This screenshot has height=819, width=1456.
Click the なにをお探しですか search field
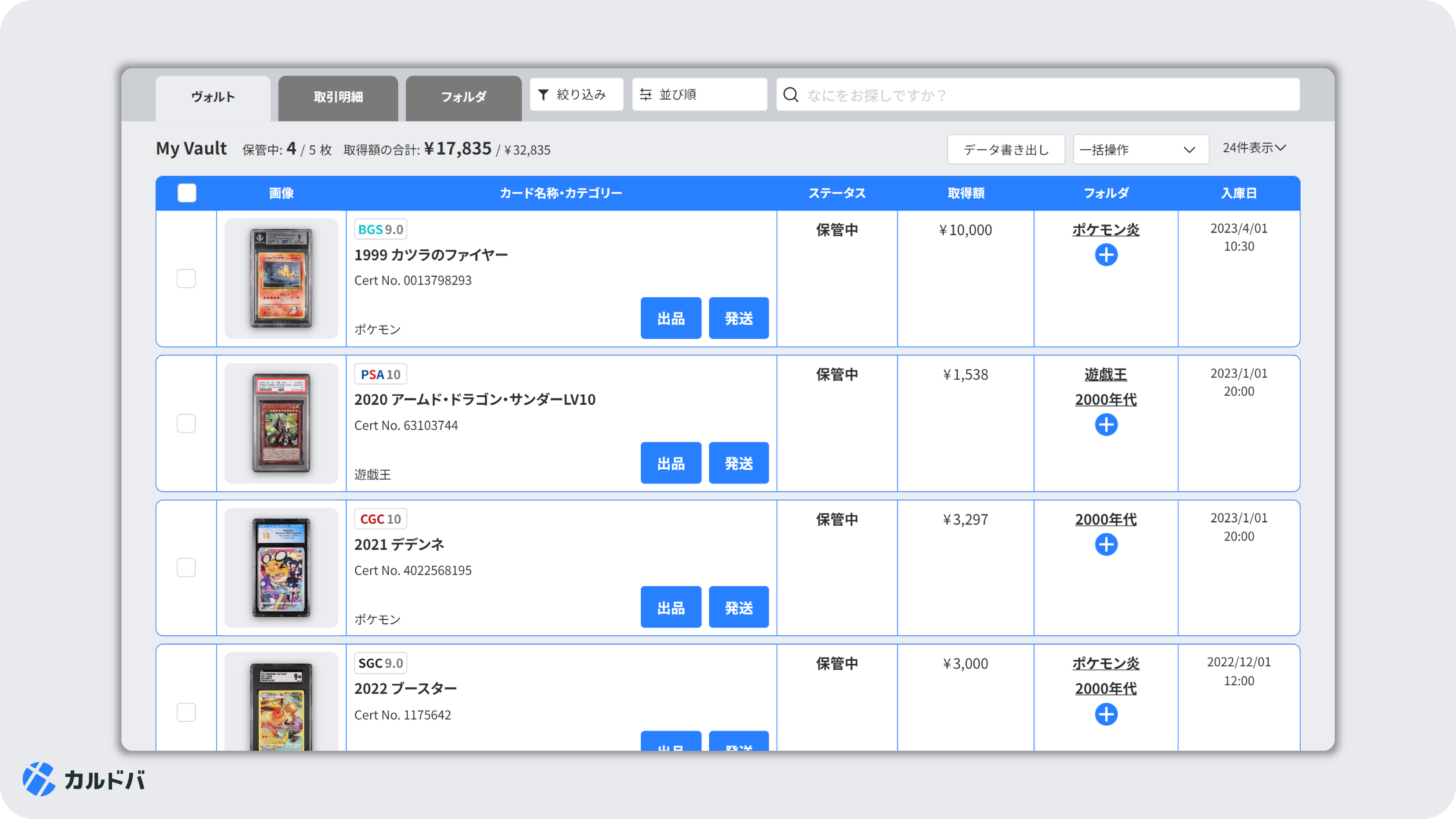1046,95
